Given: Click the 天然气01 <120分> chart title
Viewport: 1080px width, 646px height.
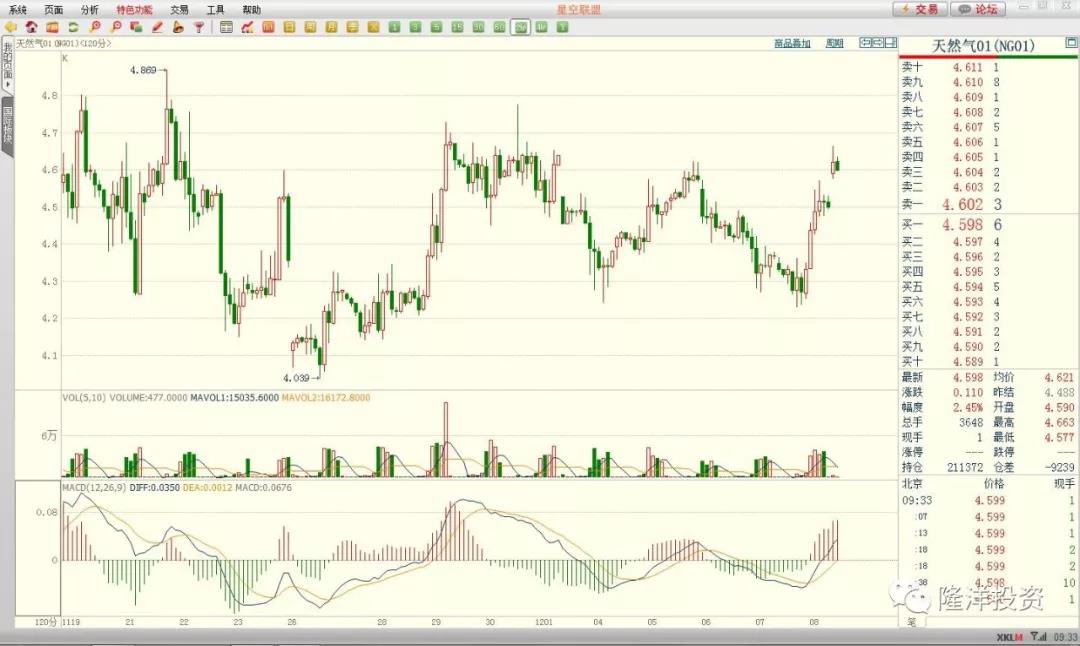Looking at the screenshot, I should click(63, 43).
